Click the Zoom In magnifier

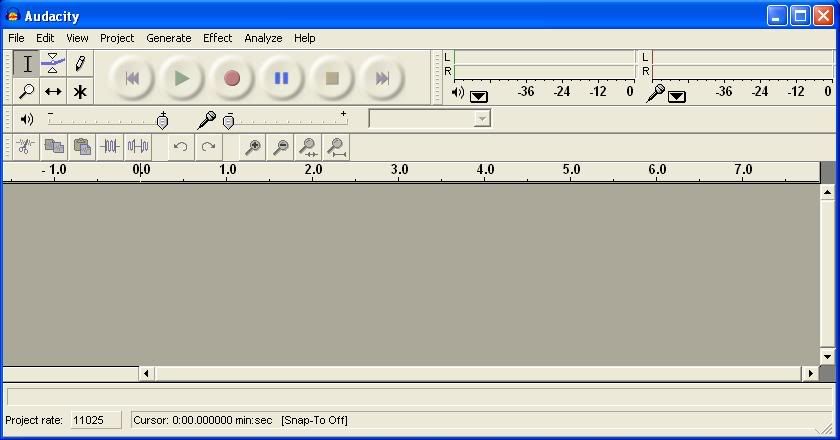252,146
